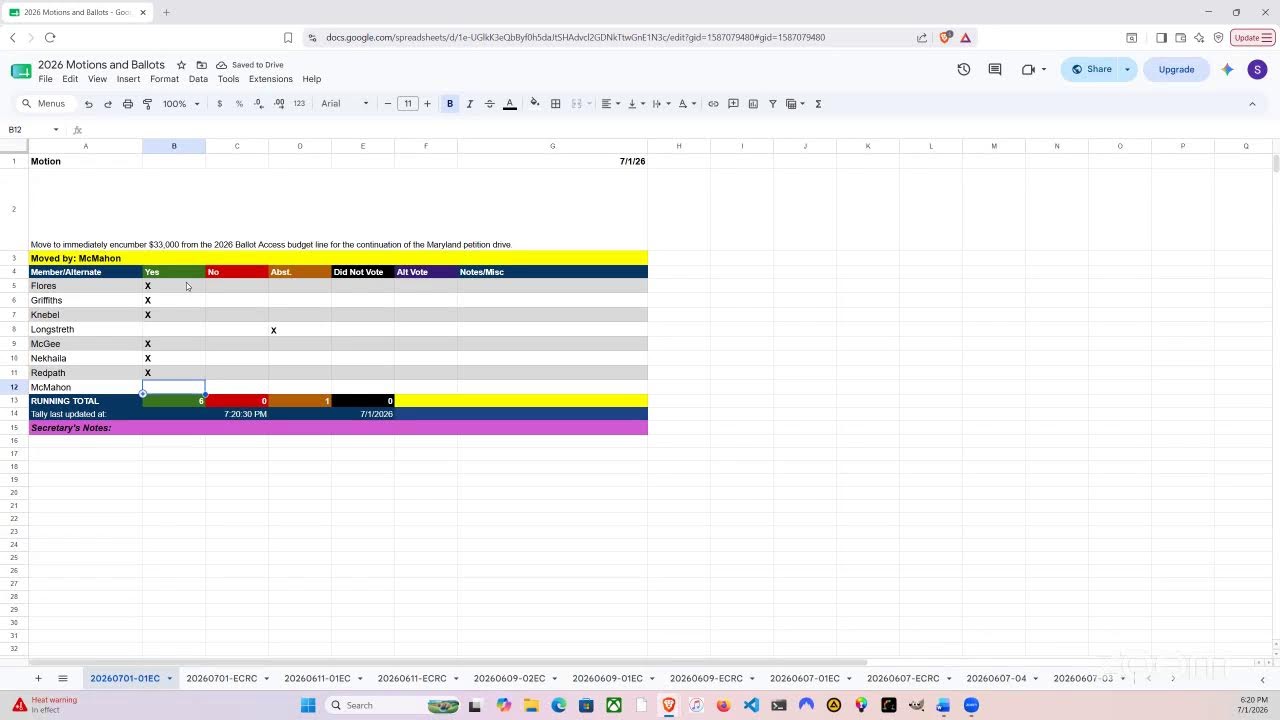Open text color picker
Screen dimensions: 1280x720
[509, 104]
